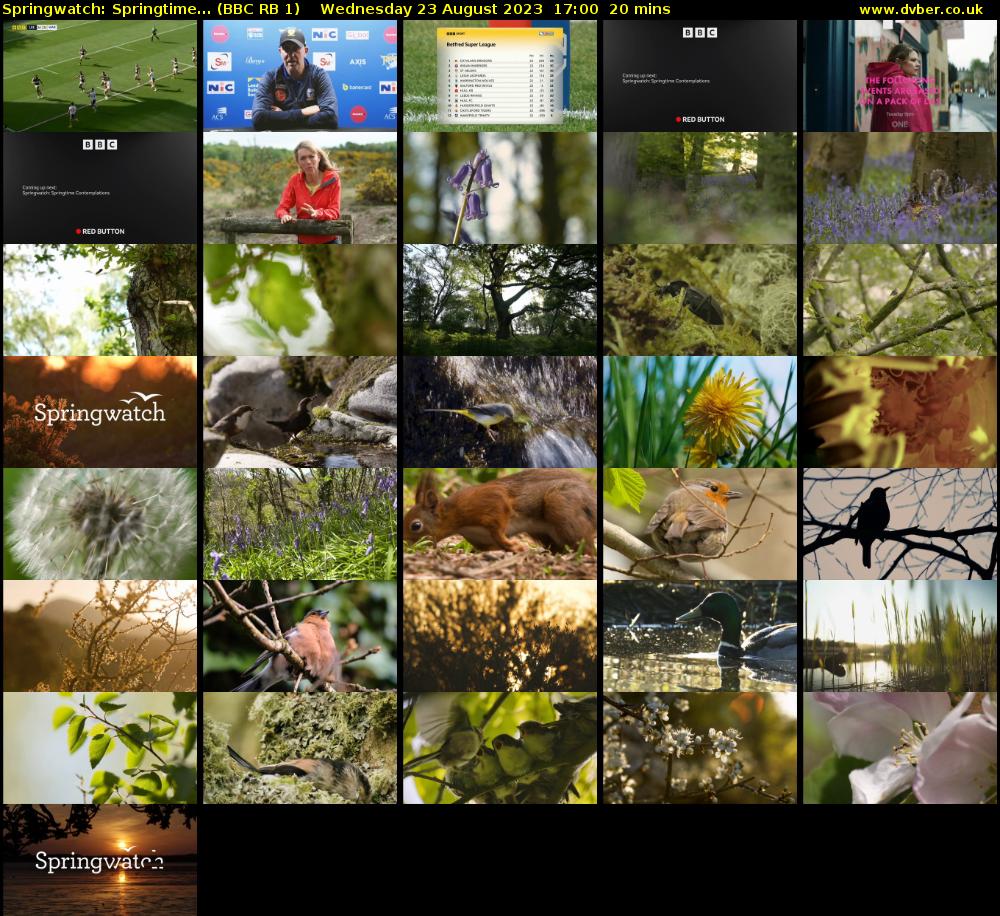Open the rugby match thumbnail
1000x916 pixels.
[100, 76]
